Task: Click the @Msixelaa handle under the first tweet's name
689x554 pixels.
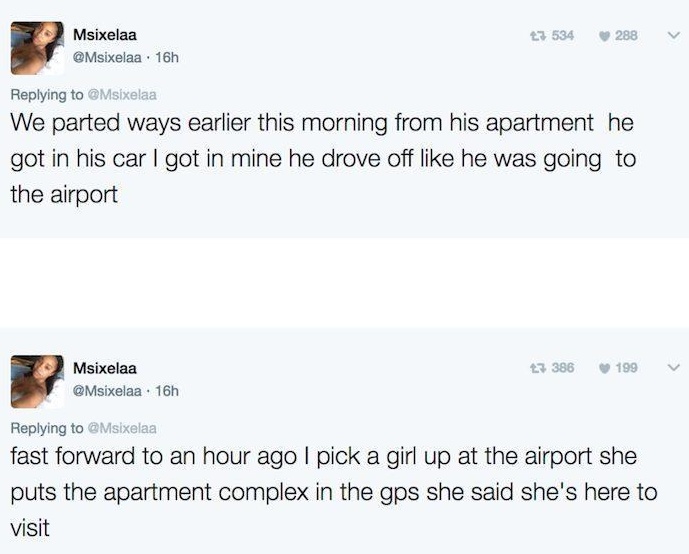Action: point(110,58)
